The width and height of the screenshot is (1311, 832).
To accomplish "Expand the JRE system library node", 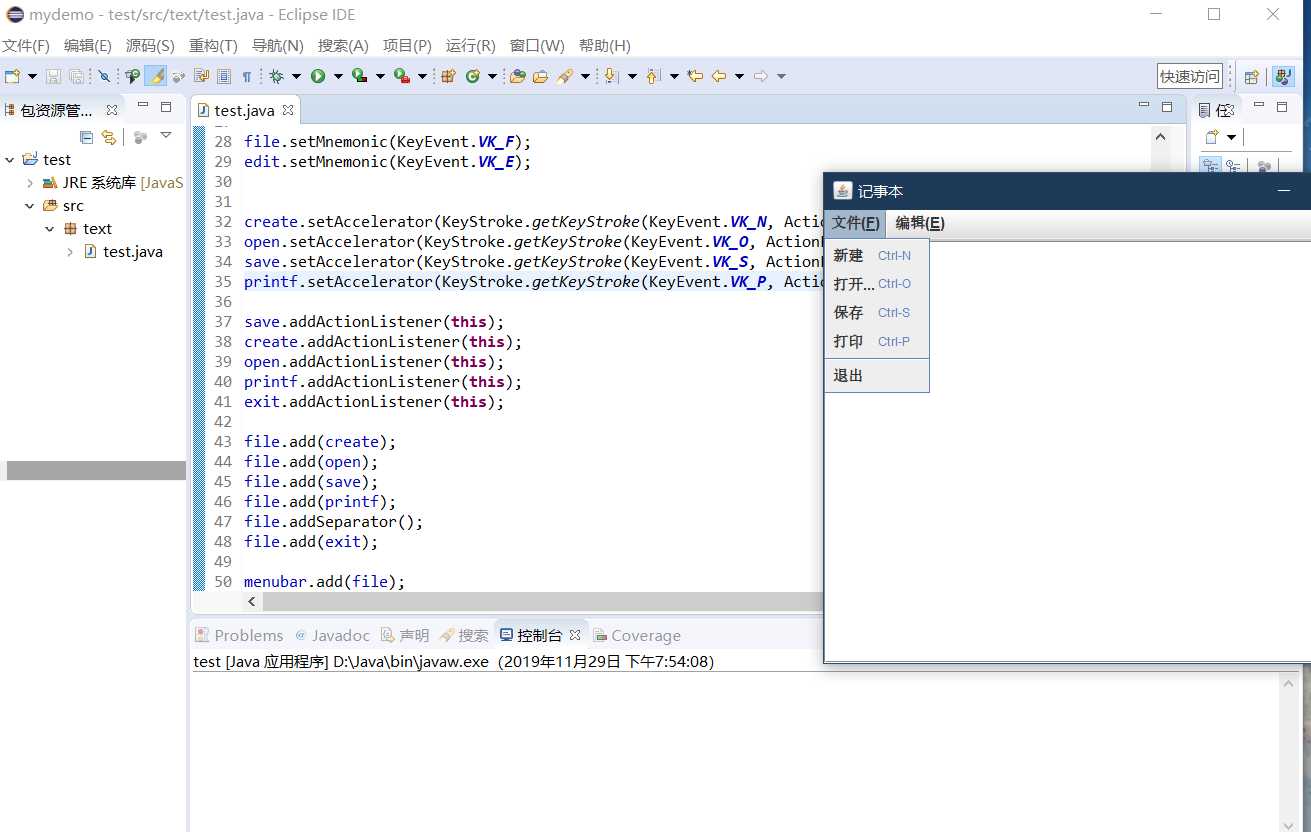I will click(x=30, y=183).
